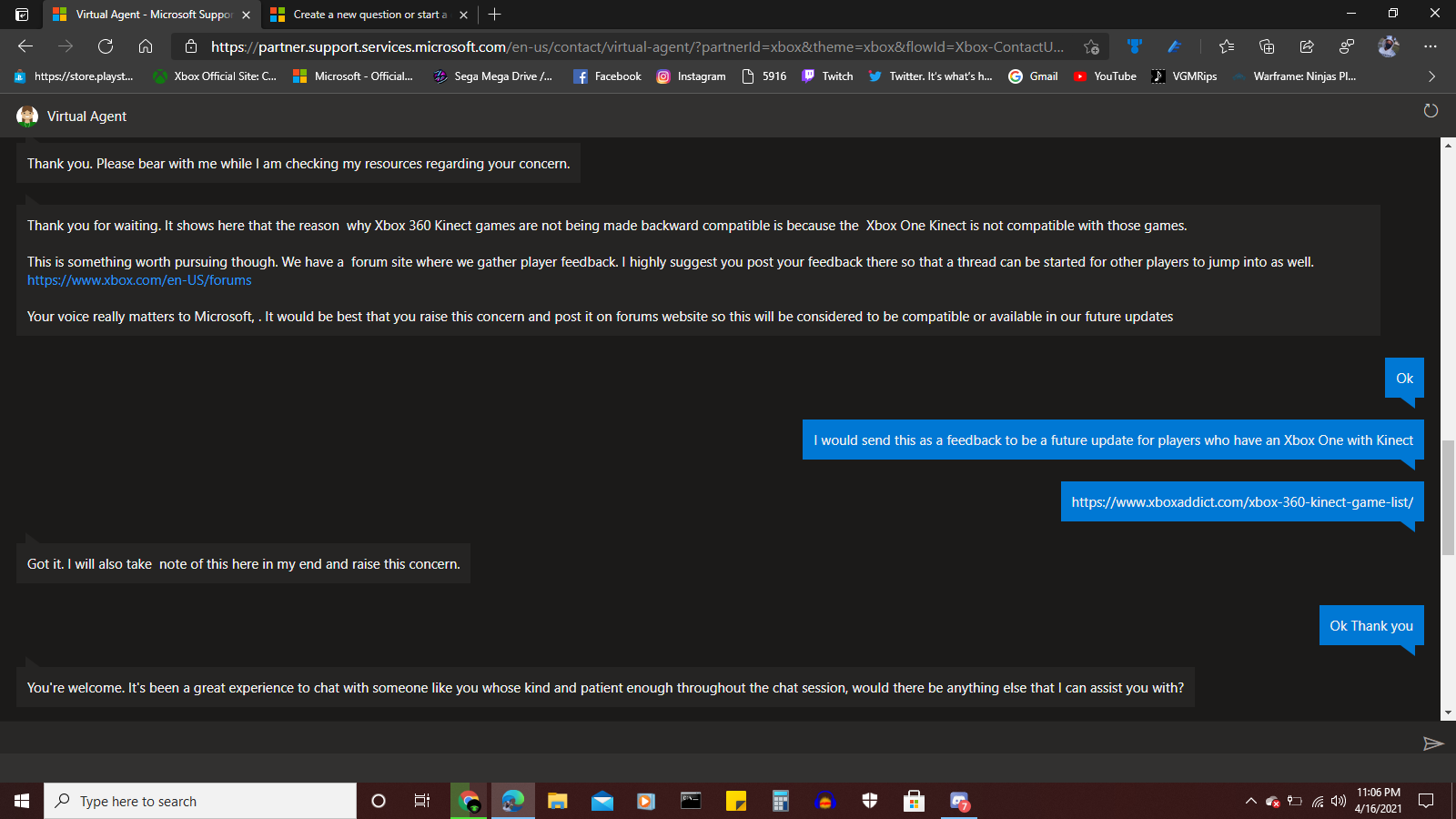This screenshot has width=1456, height=819.
Task: Open Calculator from the taskbar
Action: pos(780,801)
